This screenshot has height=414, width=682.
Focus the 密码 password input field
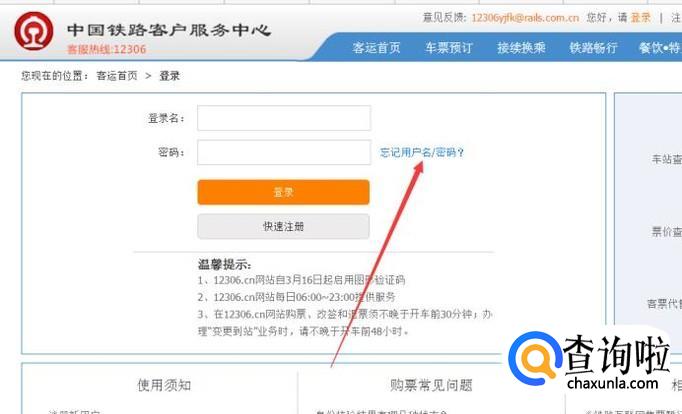pos(284,152)
